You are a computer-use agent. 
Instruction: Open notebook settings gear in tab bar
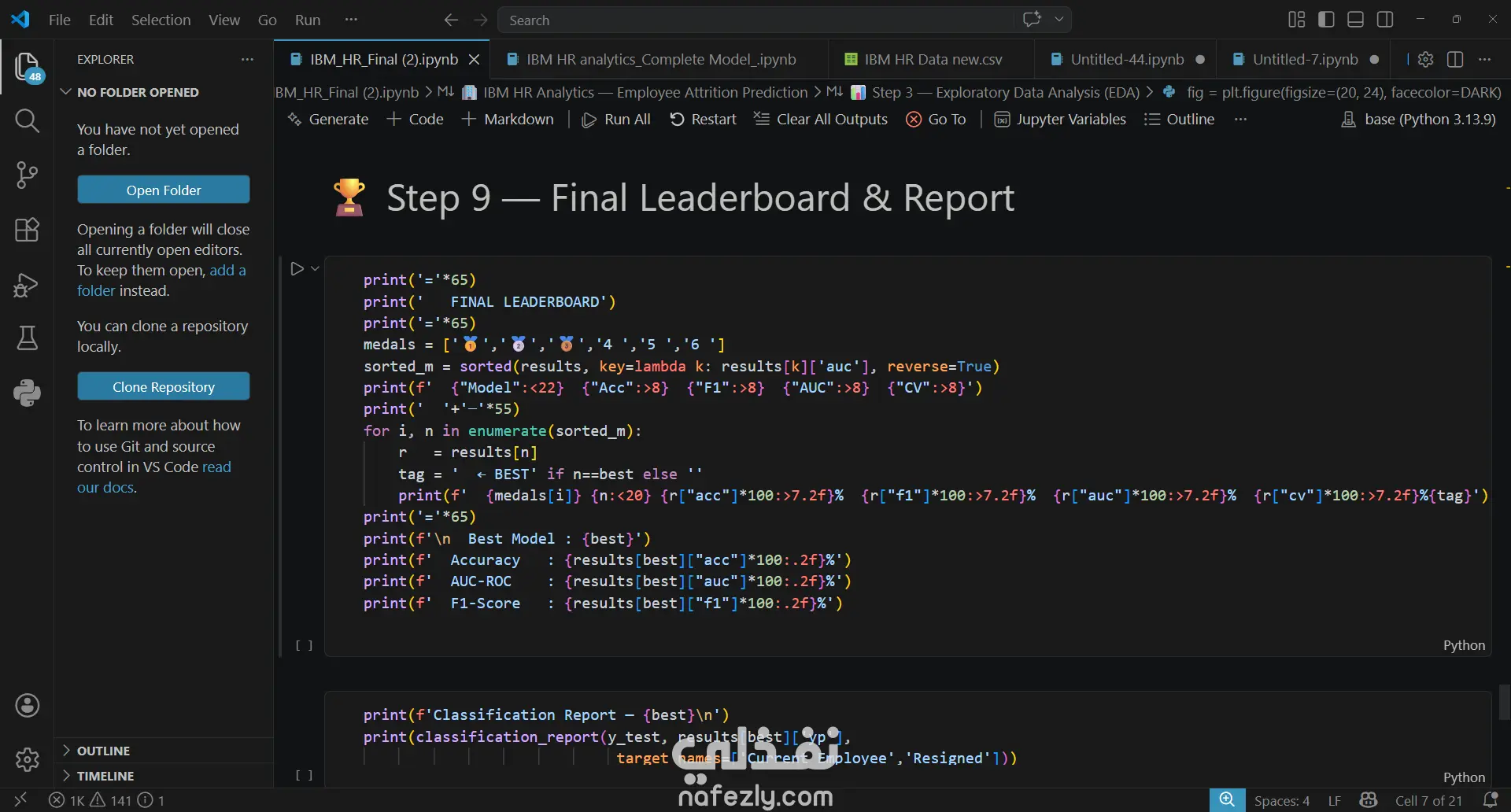1425,59
